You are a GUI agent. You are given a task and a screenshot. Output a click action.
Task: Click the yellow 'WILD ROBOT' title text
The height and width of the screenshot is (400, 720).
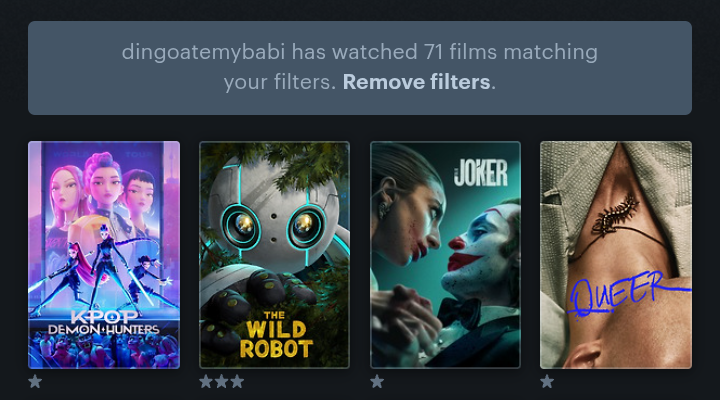276,339
